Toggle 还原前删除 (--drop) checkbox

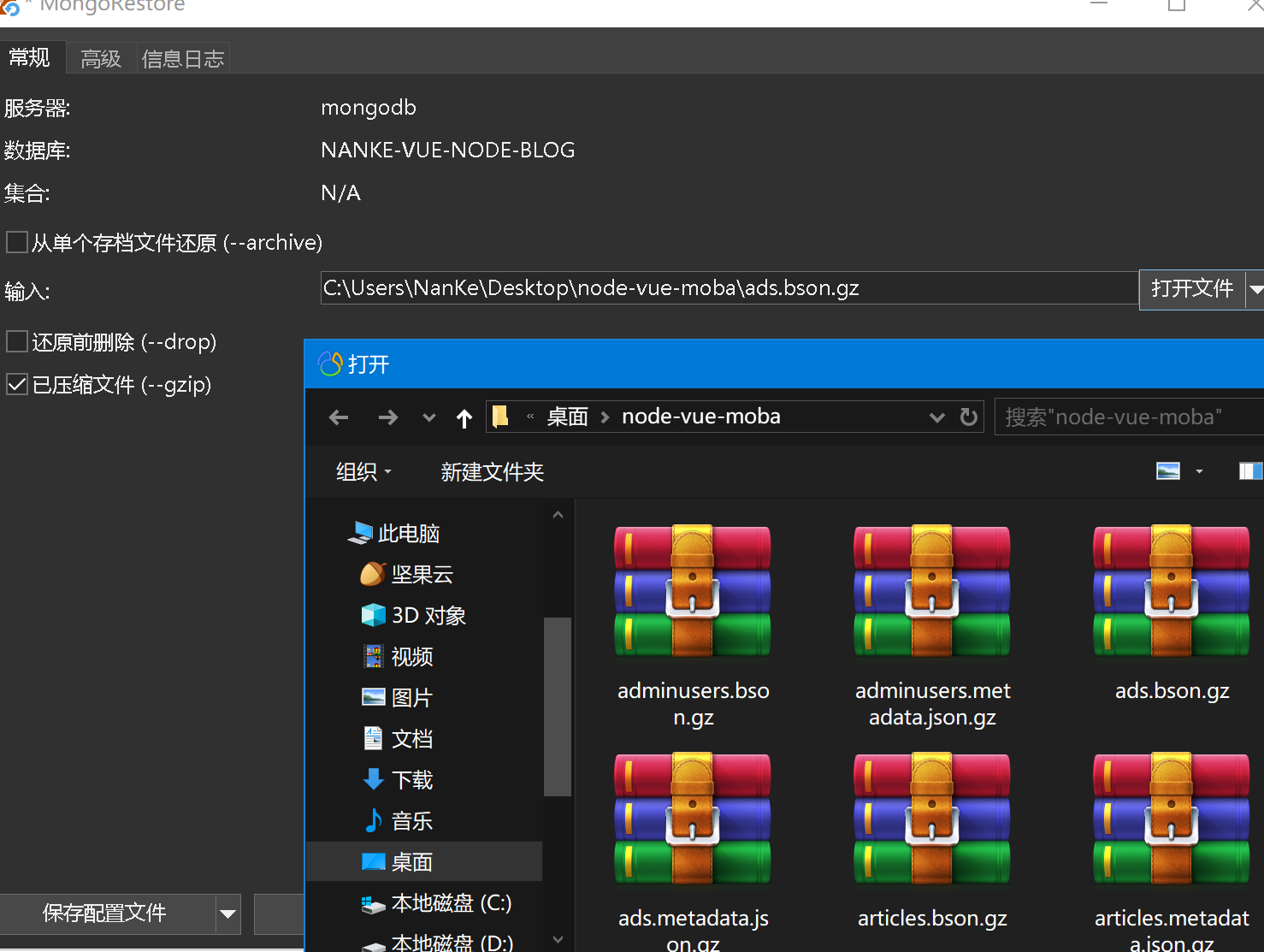coord(17,341)
